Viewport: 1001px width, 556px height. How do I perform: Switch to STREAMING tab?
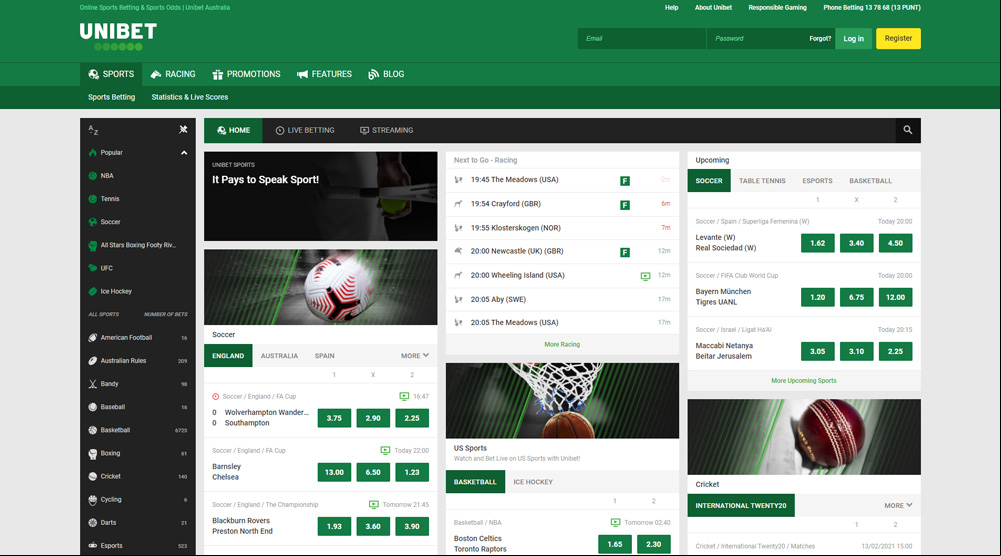(x=386, y=130)
